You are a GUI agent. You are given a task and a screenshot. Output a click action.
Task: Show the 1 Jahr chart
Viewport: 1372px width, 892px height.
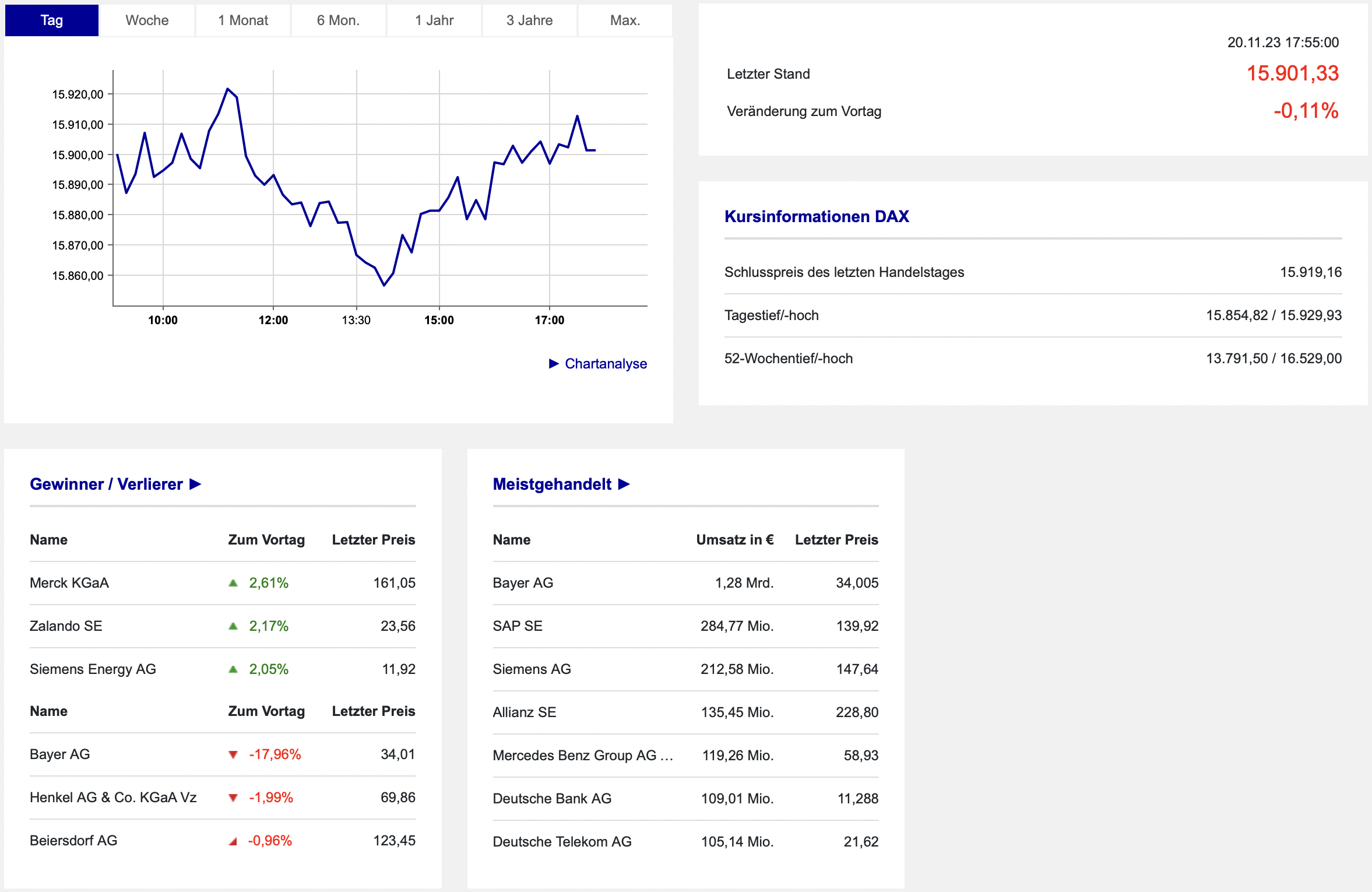pos(434,20)
